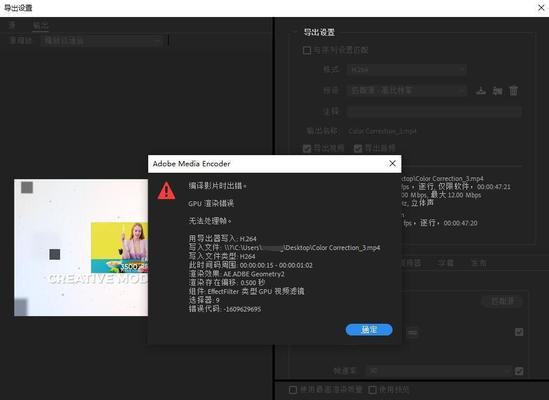Click the summary line ending 00:00:47:20
Viewport: 549px width, 400px height.
(x=440, y=223)
